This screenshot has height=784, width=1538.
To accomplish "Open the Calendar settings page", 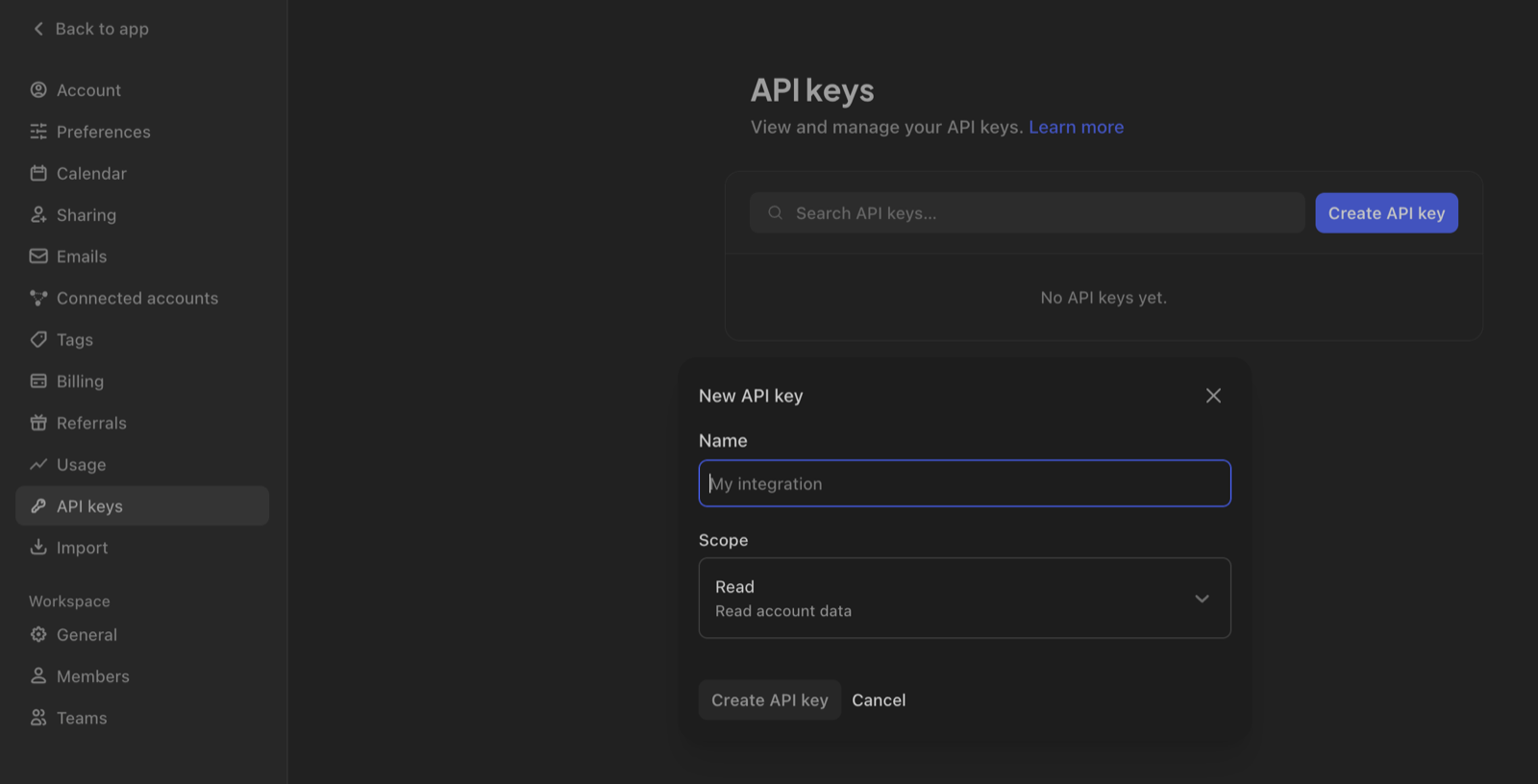I will (142, 173).
